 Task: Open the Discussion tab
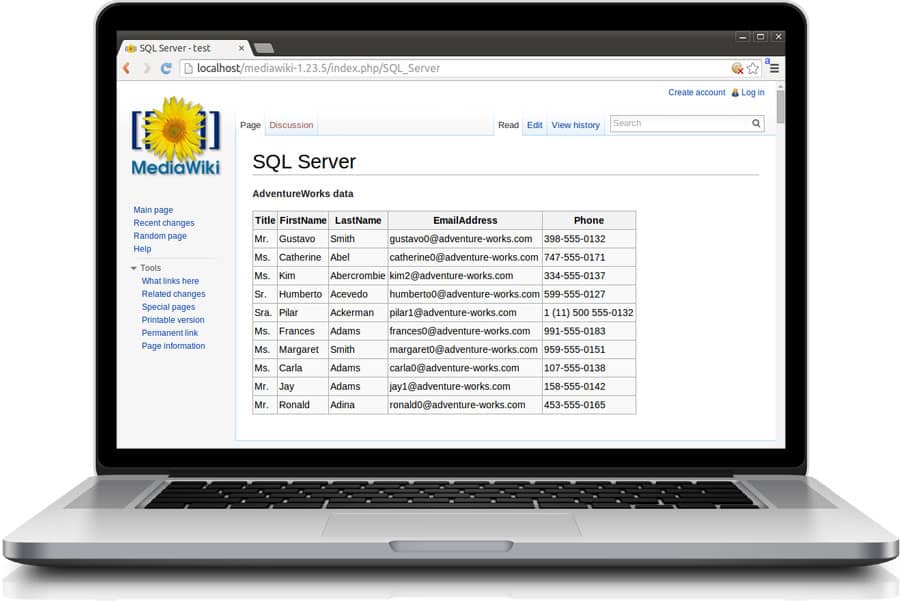coord(291,125)
